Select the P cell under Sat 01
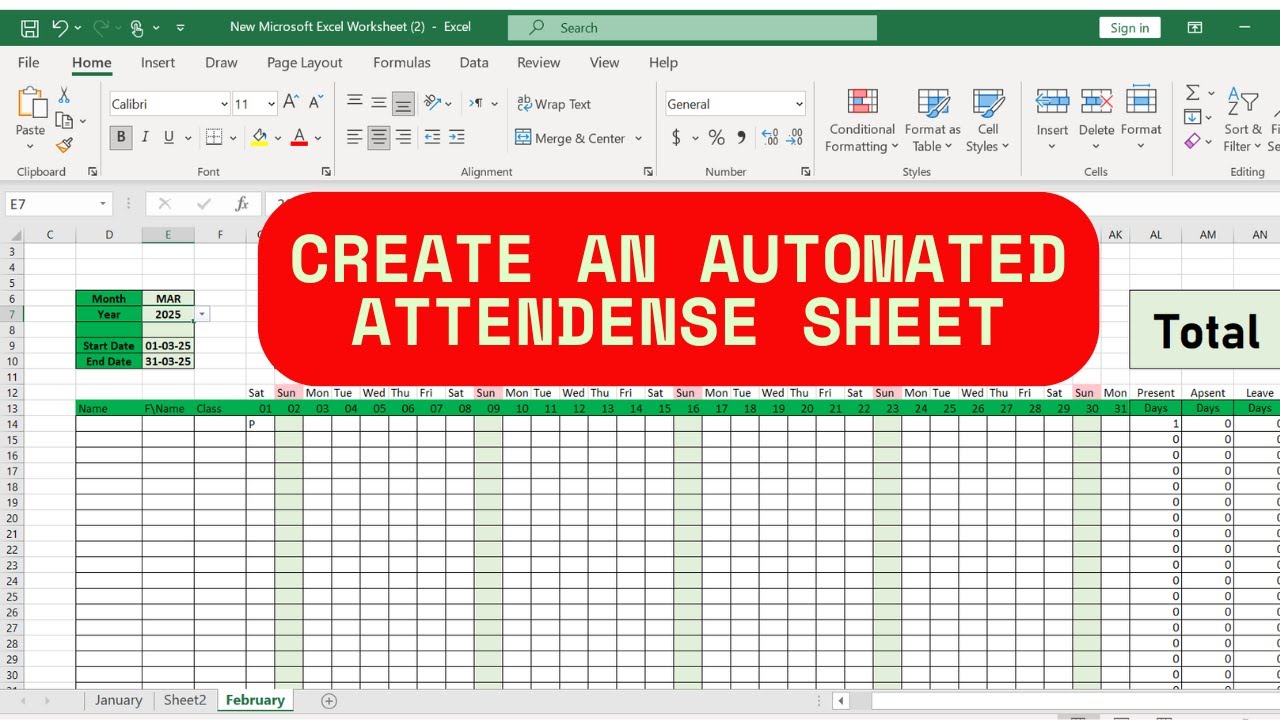 click(260, 424)
